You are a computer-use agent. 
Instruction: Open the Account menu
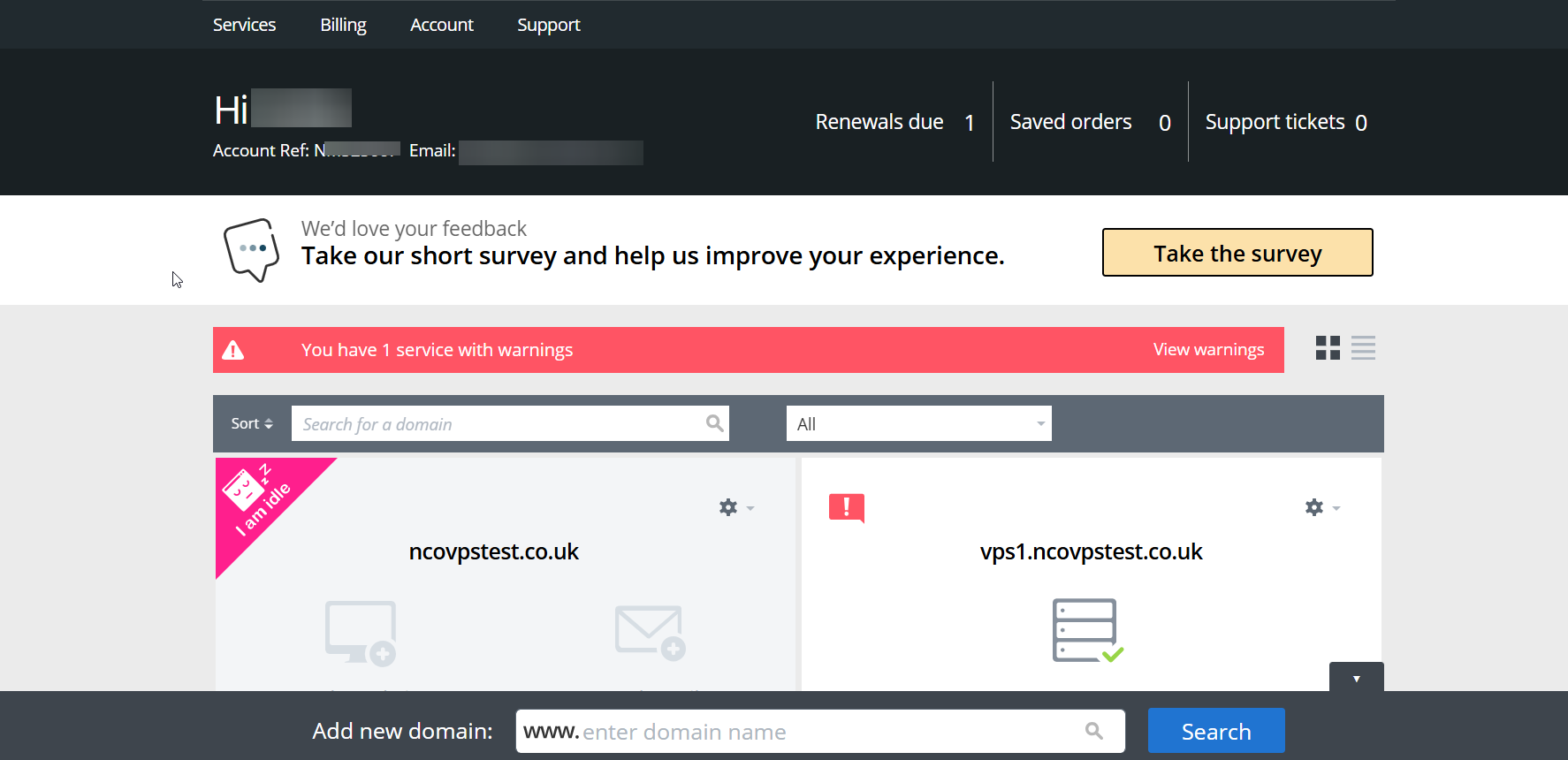coord(441,25)
